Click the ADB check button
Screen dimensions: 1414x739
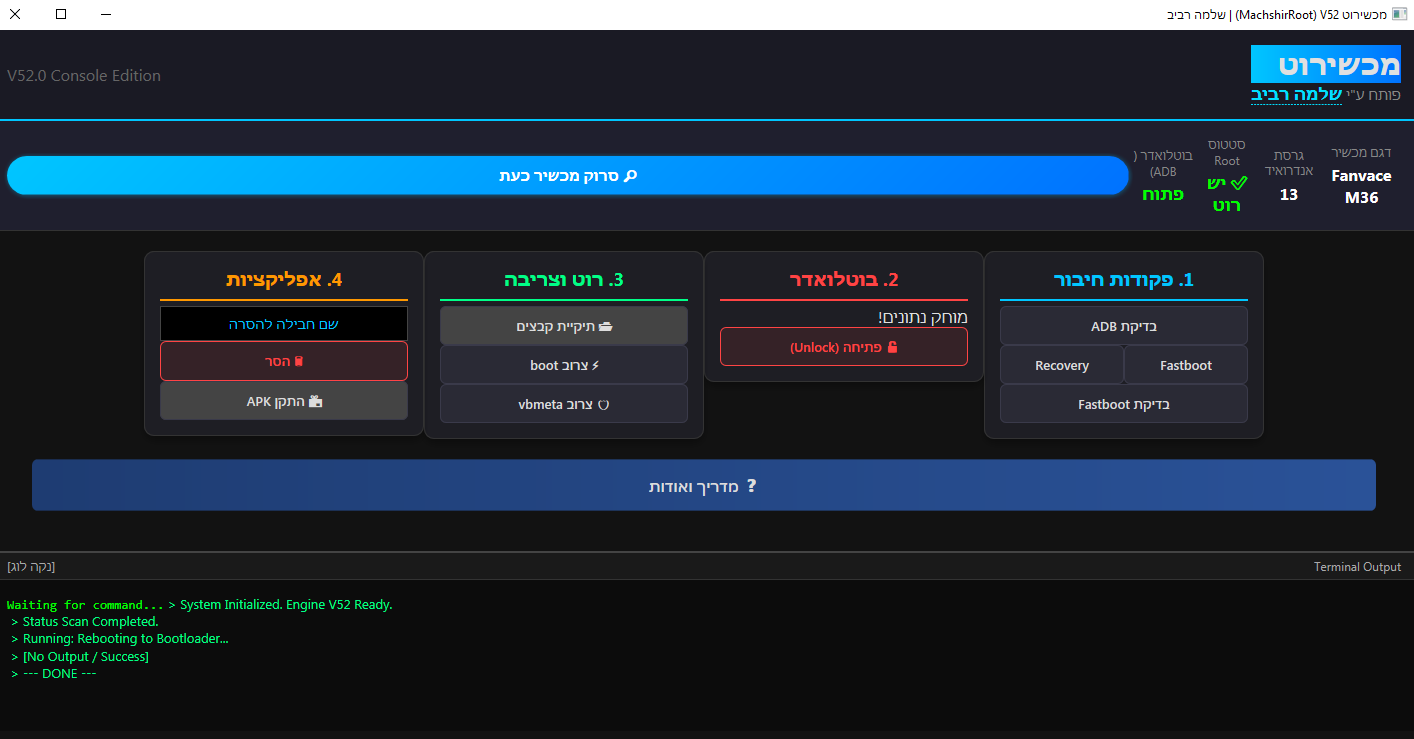[x=1123, y=326]
